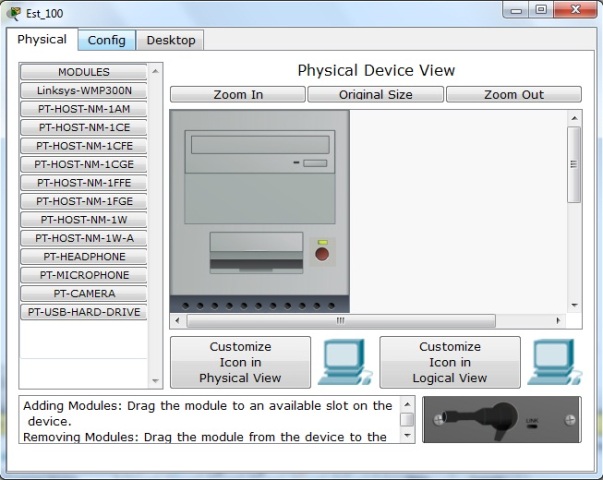The width and height of the screenshot is (603, 480).
Task: Collapse the MODULES list header
Action: tap(84, 72)
